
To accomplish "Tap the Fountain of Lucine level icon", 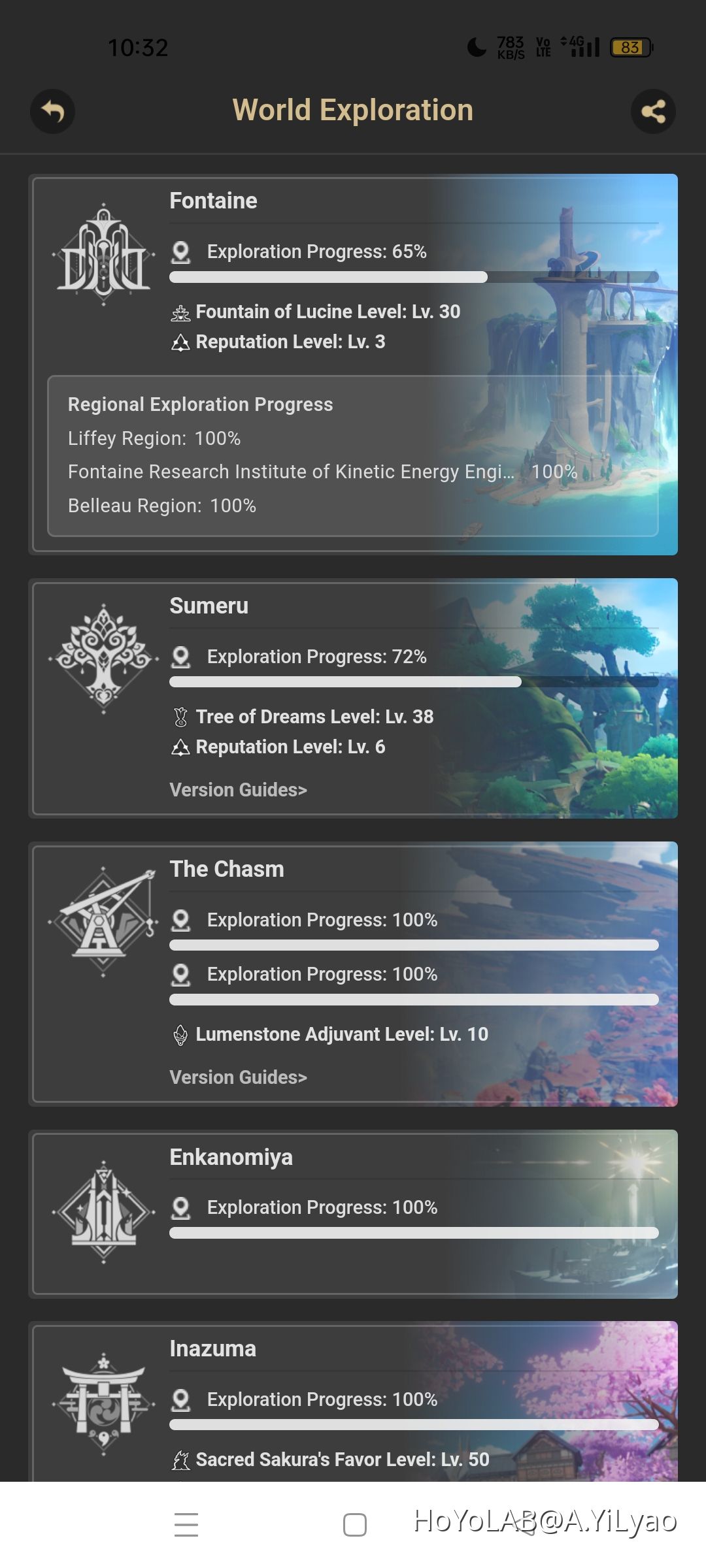I will [180, 313].
